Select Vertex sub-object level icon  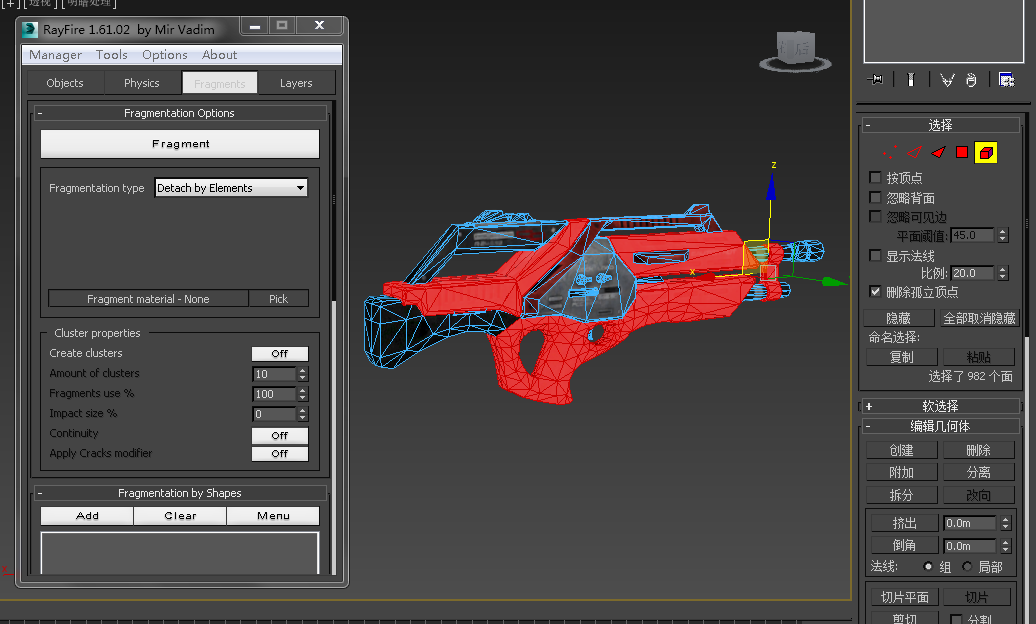(890, 153)
